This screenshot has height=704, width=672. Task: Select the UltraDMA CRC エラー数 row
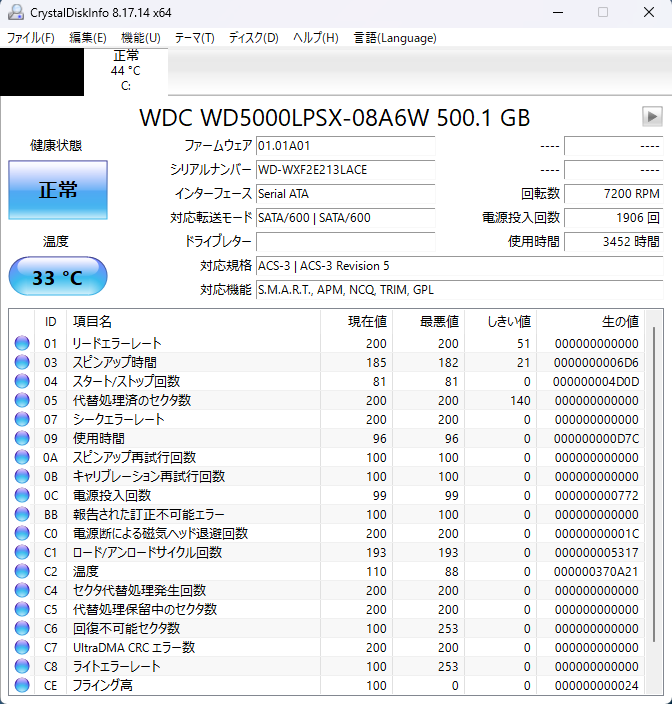[x=327, y=647]
